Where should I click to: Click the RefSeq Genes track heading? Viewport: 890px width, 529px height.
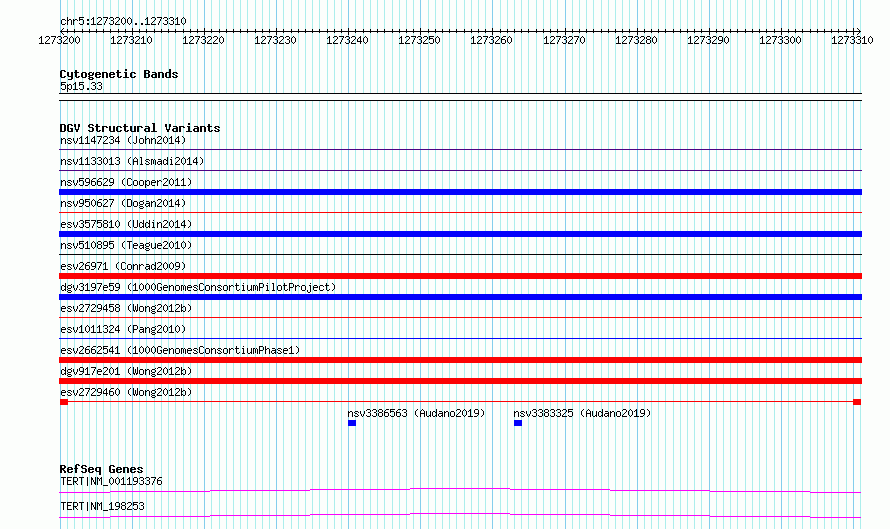pyautogui.click(x=102, y=469)
